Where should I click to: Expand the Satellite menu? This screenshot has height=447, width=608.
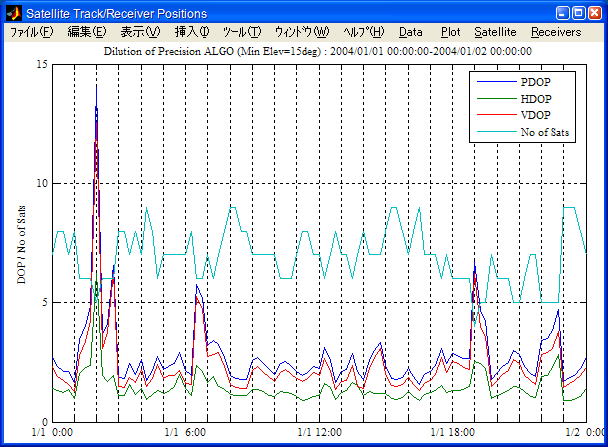click(x=495, y=32)
